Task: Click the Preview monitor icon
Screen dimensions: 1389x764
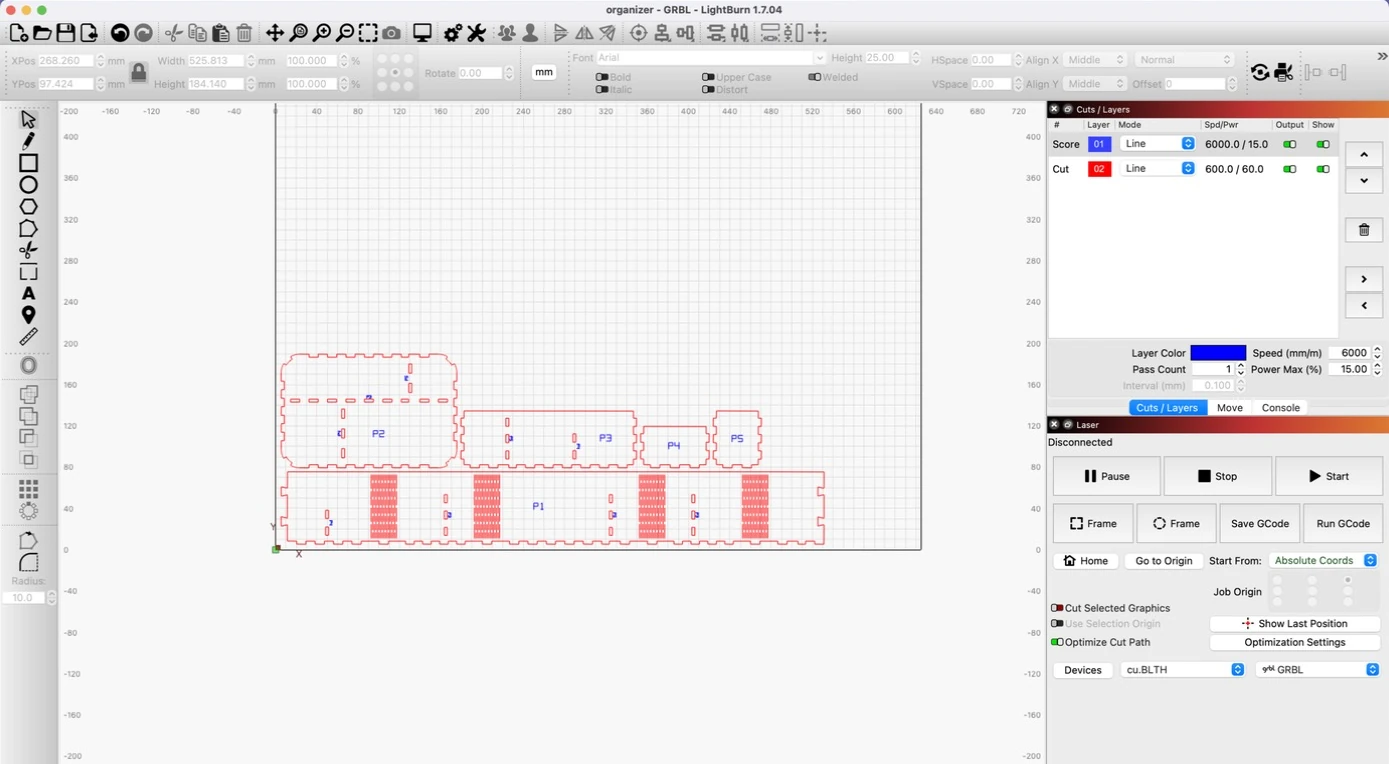Action: click(x=422, y=33)
